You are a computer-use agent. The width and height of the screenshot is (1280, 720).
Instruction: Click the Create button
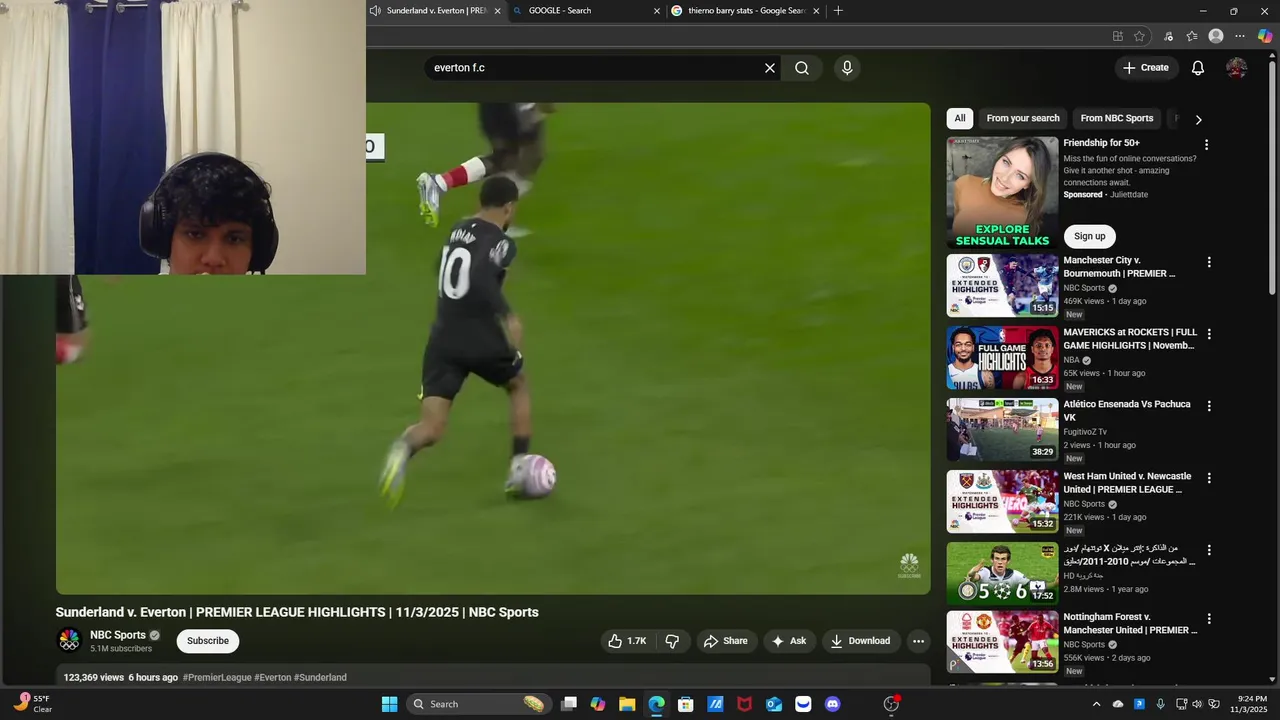[x=1145, y=68]
